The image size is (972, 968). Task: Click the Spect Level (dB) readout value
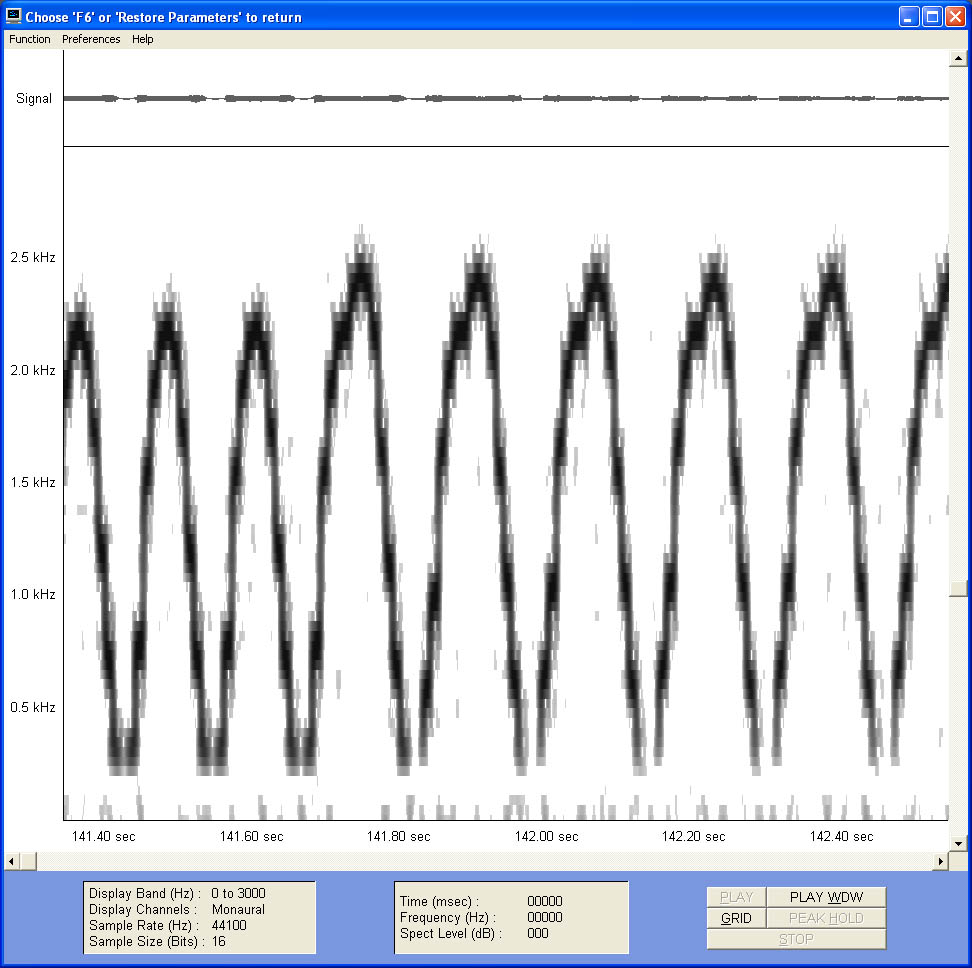click(x=538, y=933)
